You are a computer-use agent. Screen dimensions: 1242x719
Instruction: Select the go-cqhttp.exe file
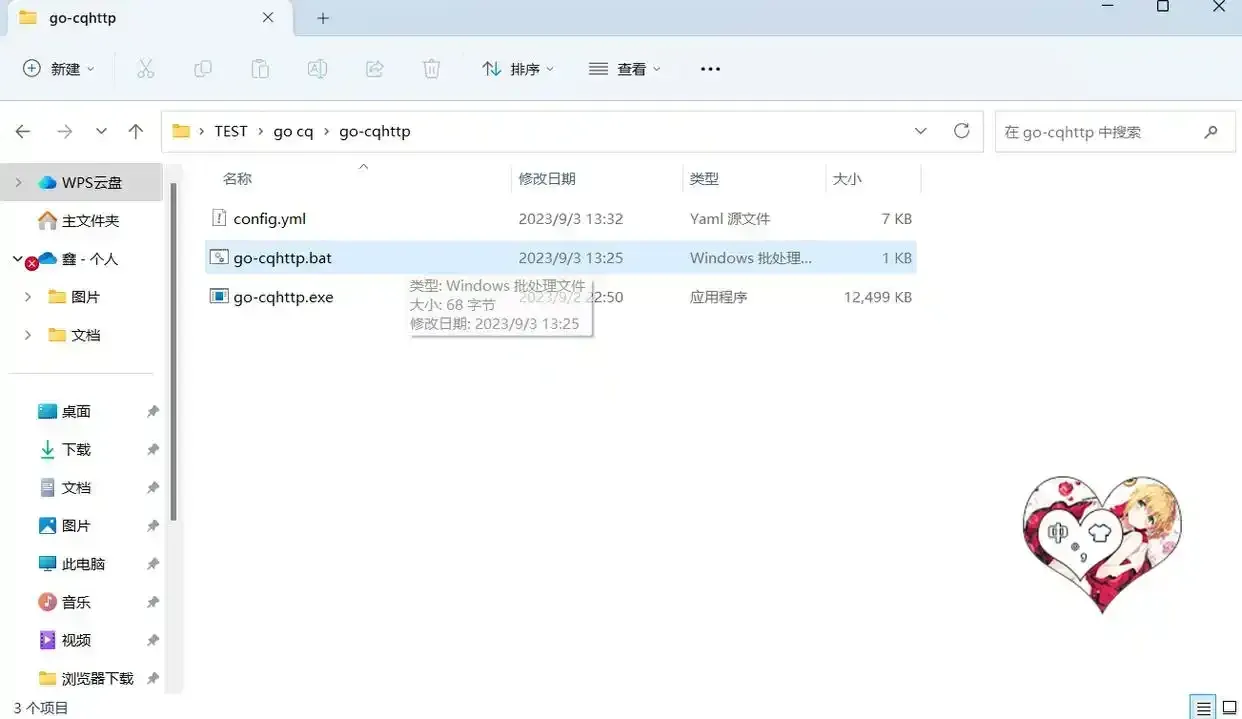(283, 297)
